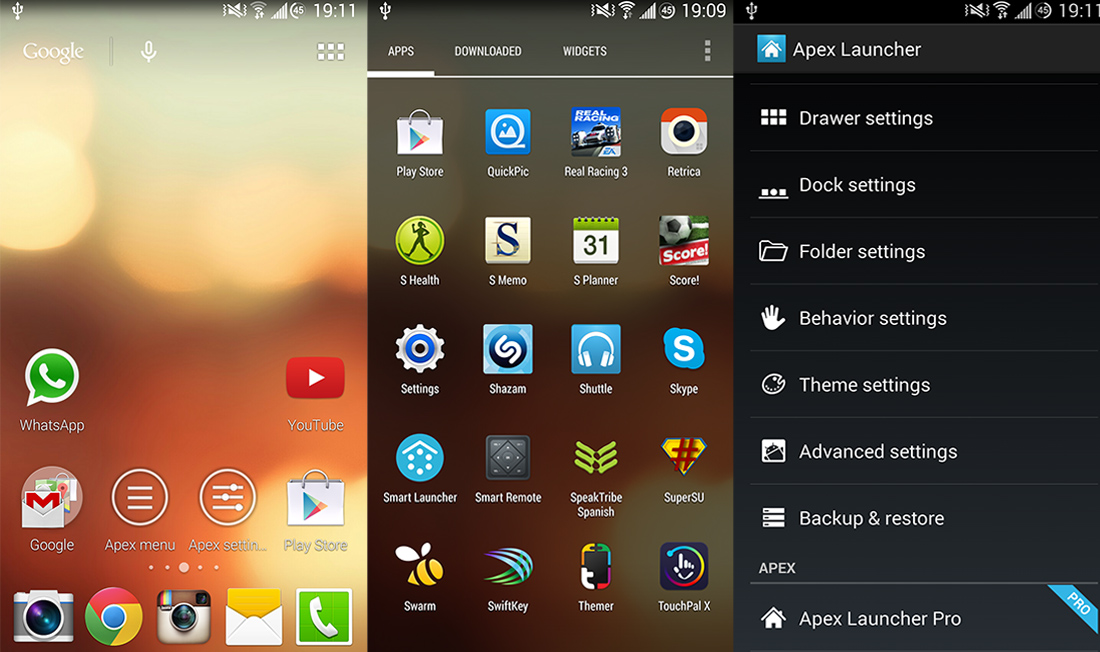
Task: Open Instagram from the dock
Action: (x=184, y=617)
